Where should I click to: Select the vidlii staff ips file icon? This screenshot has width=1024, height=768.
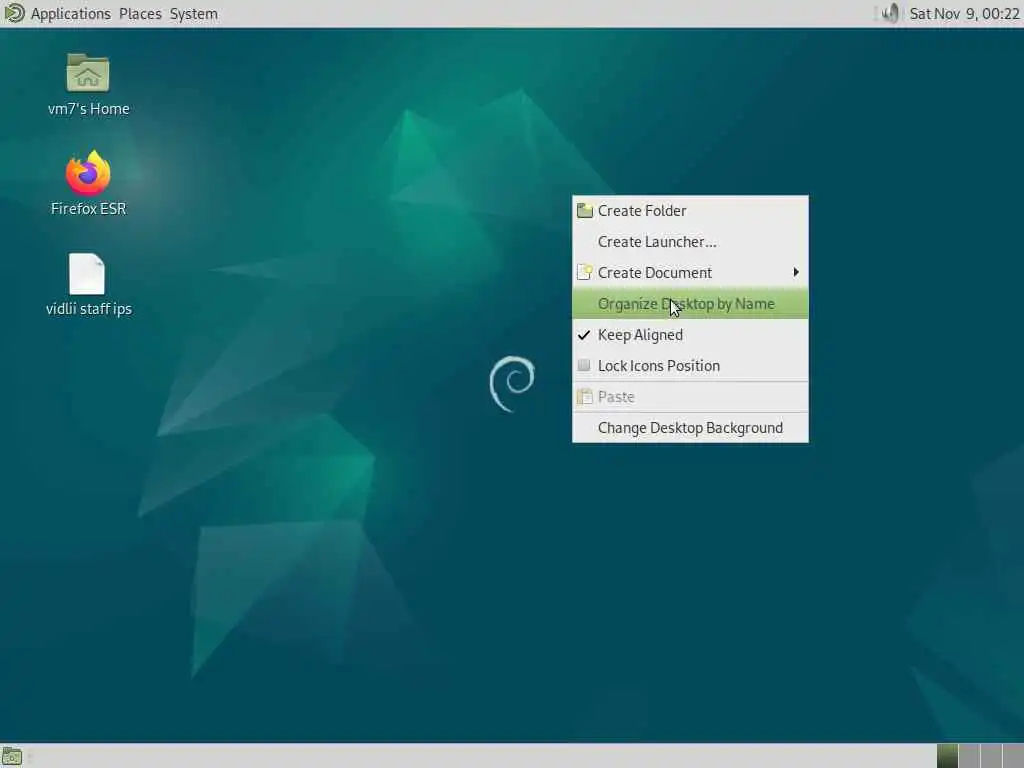(x=87, y=274)
